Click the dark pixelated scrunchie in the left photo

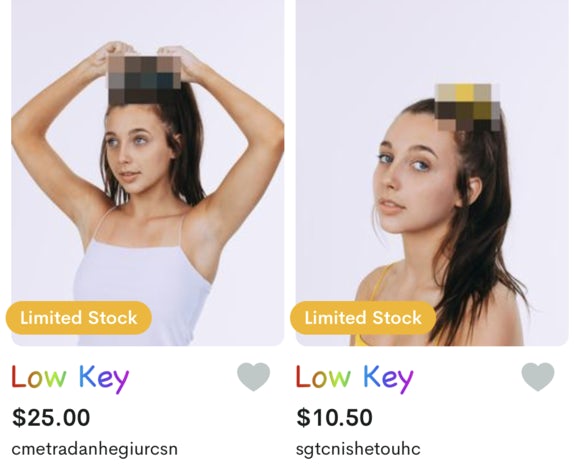(145, 80)
